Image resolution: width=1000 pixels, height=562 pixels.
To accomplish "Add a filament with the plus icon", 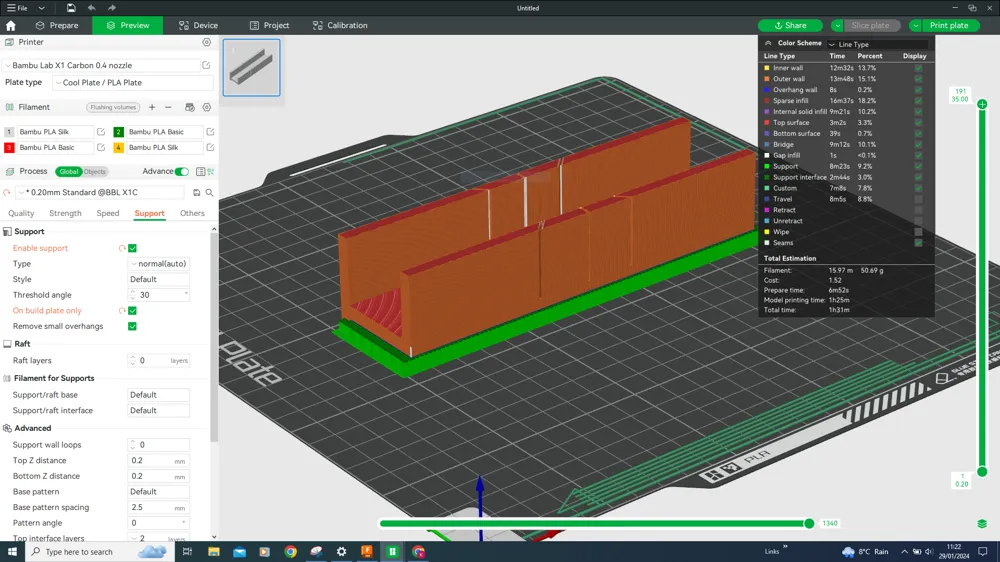I will point(152,107).
